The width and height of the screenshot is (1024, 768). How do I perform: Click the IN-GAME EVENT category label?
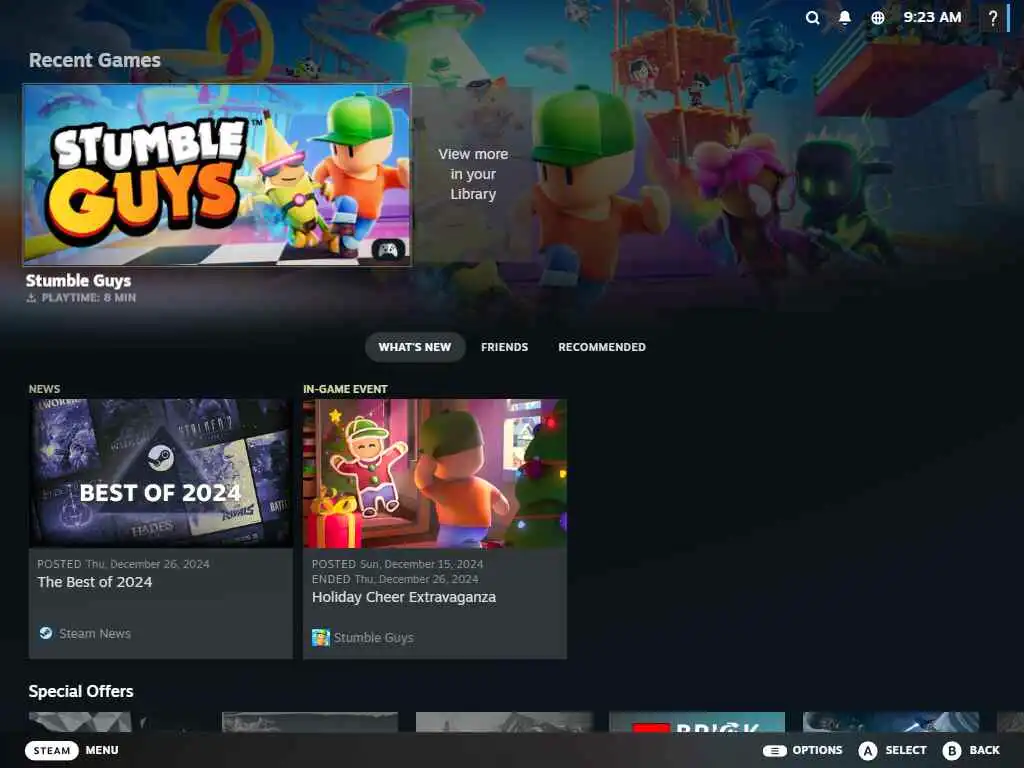point(345,389)
